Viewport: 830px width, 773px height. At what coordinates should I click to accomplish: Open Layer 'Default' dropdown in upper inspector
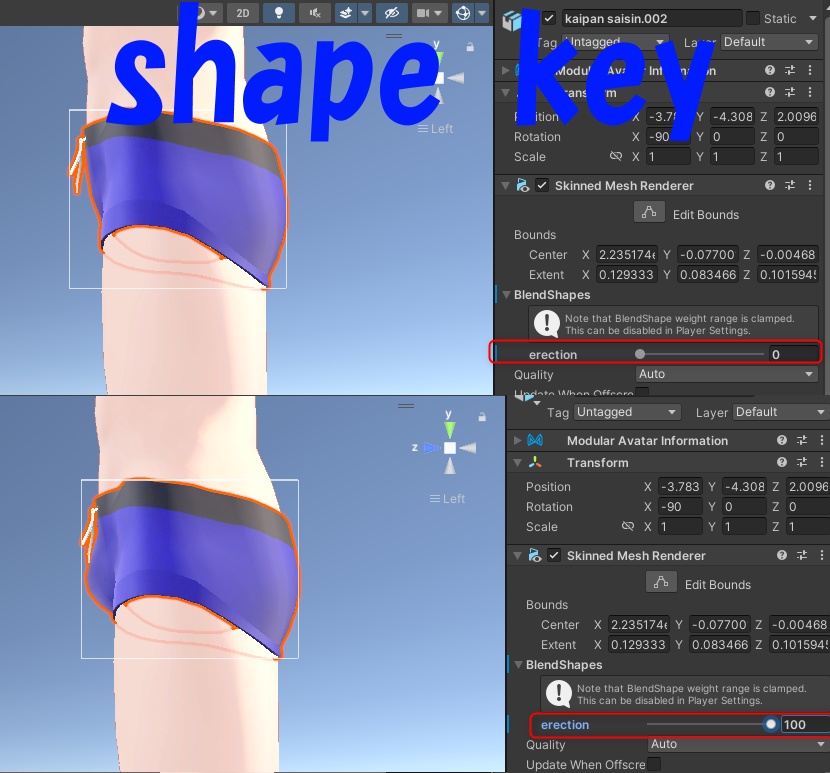click(x=769, y=42)
